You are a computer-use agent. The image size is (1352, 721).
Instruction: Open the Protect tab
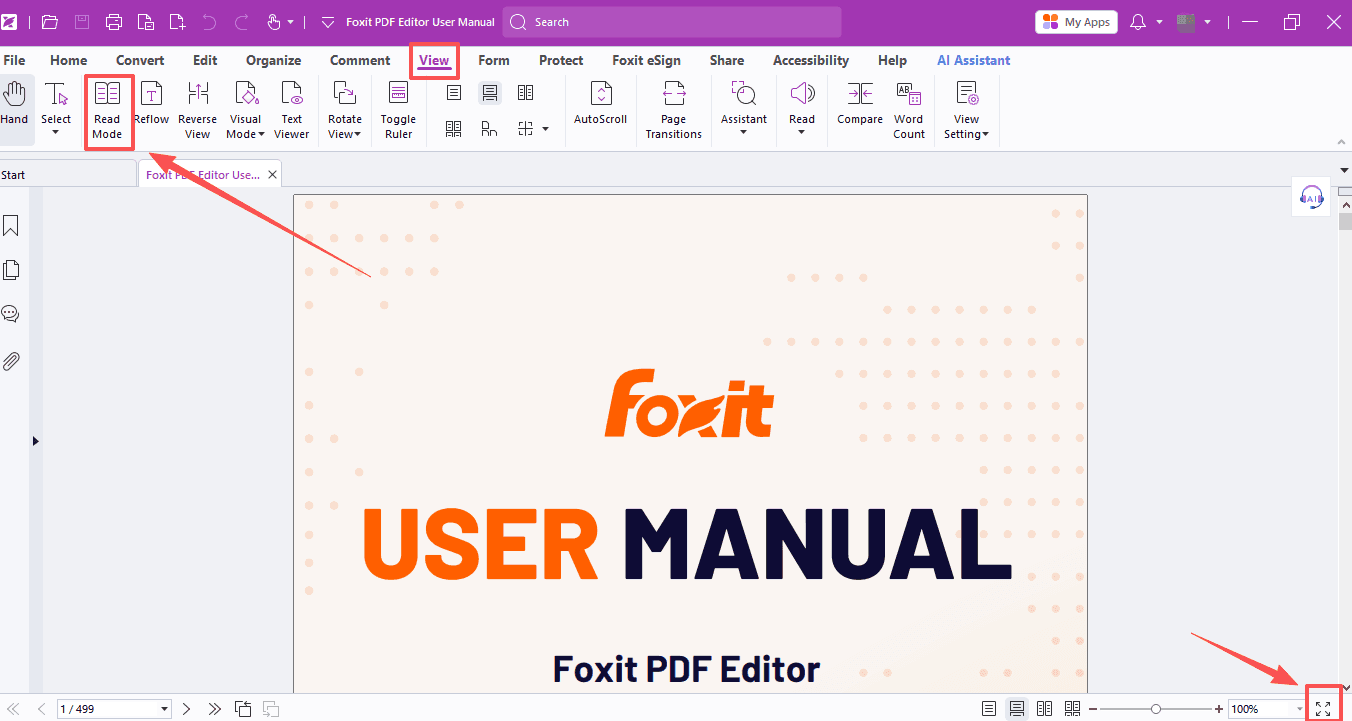[561, 60]
